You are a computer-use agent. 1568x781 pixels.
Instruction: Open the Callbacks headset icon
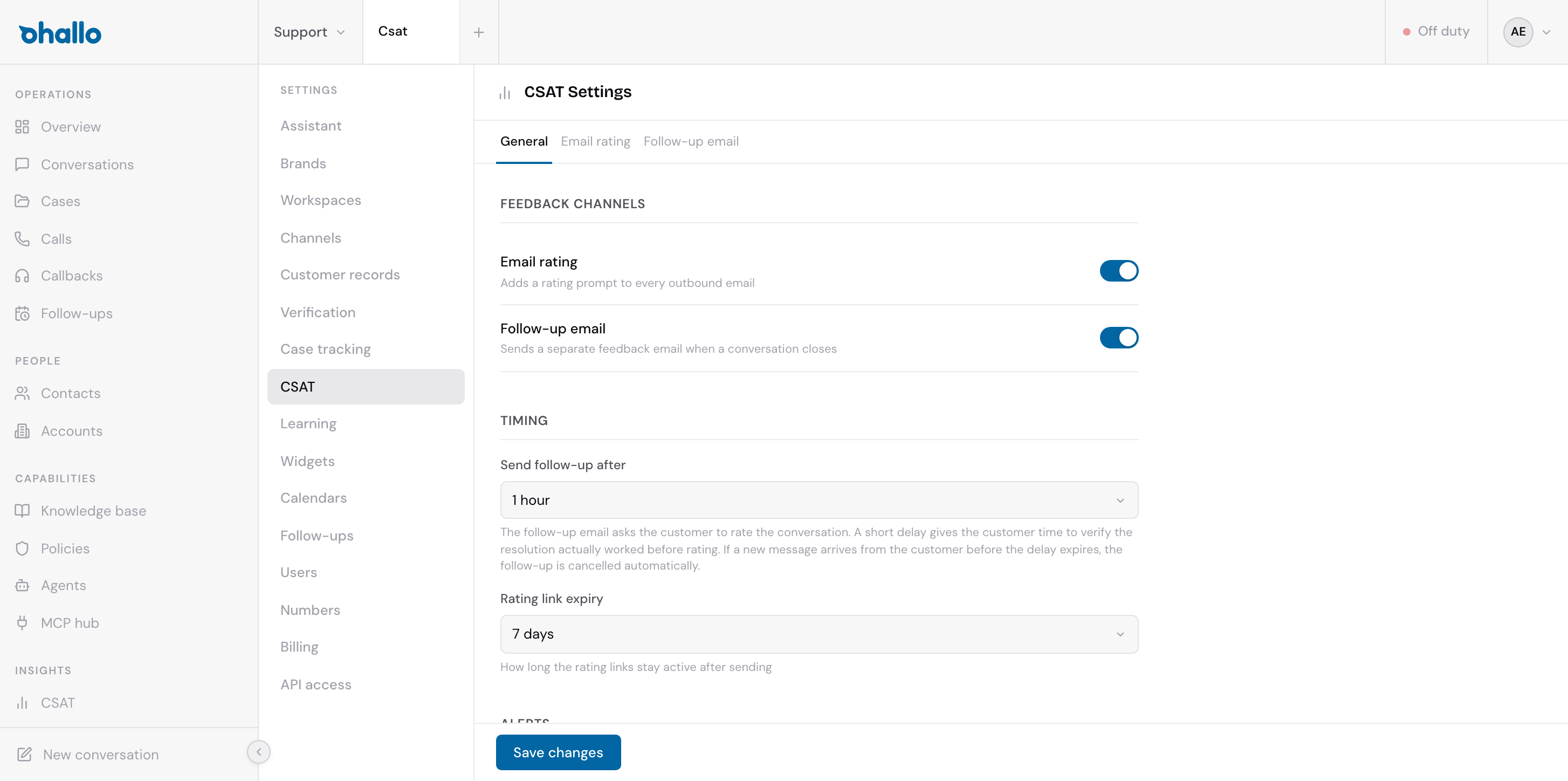click(x=22, y=276)
